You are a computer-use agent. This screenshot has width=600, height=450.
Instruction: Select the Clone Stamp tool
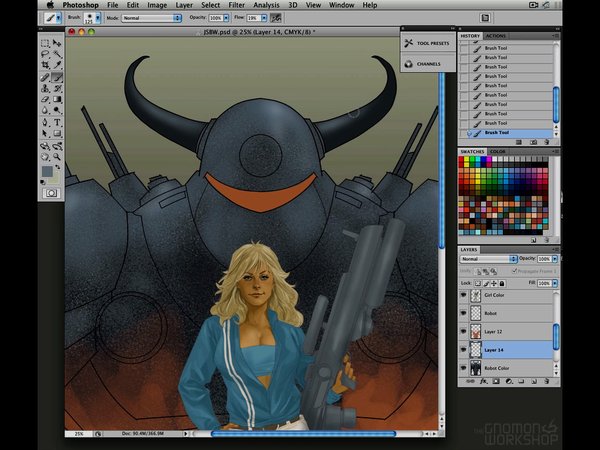coord(45,88)
